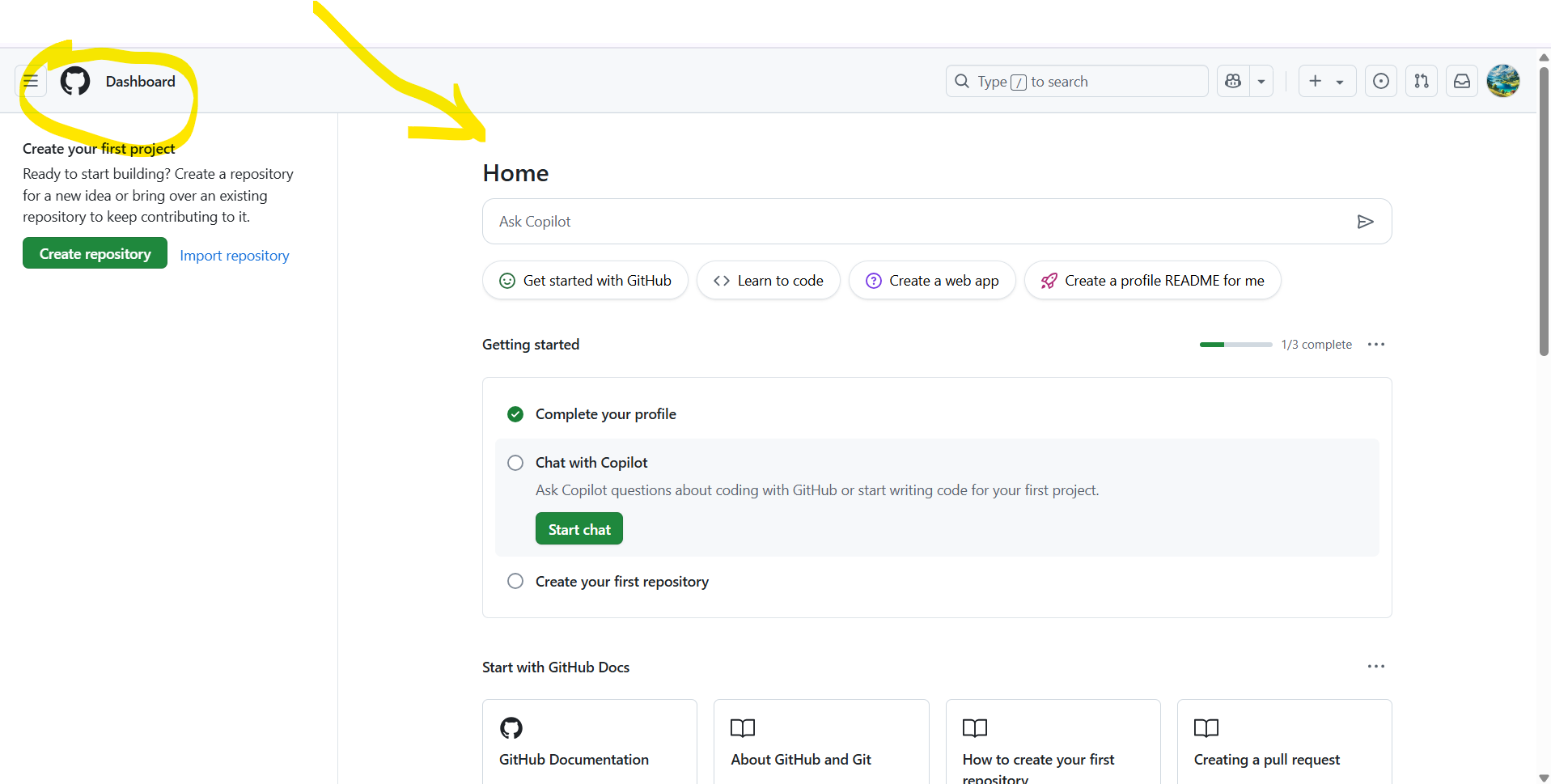Open the Notifications inbox icon

1462,81
